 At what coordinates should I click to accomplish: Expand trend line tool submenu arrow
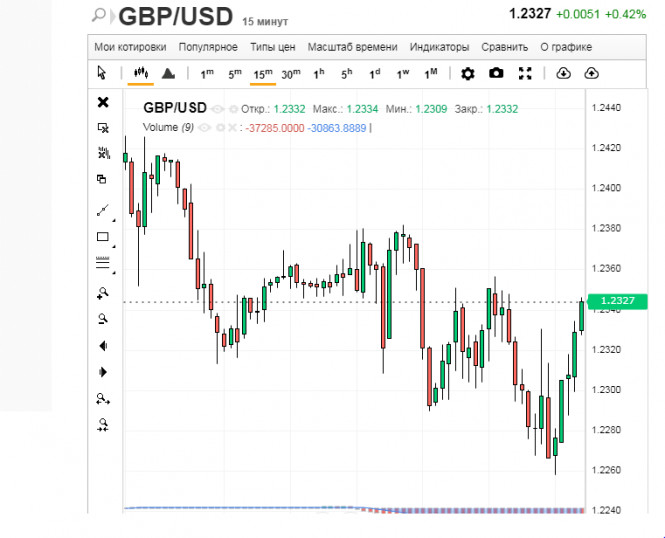tap(114, 220)
